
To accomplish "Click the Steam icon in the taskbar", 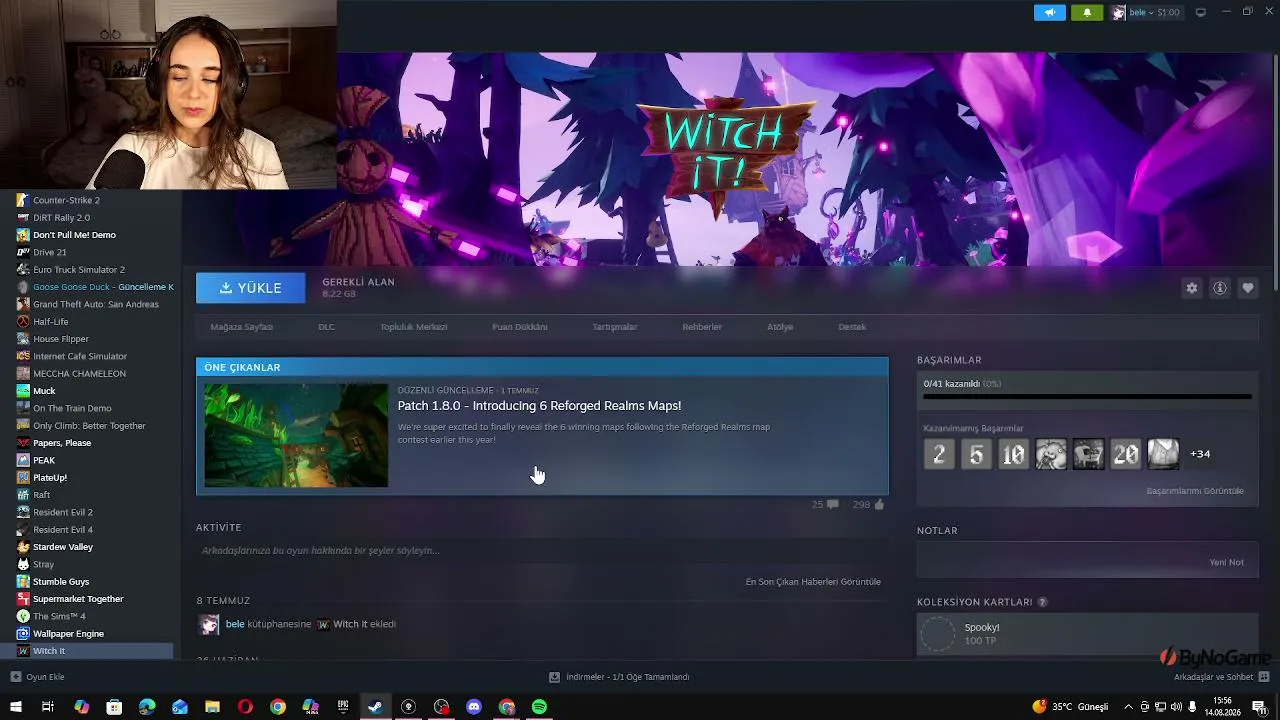I will 375,707.
